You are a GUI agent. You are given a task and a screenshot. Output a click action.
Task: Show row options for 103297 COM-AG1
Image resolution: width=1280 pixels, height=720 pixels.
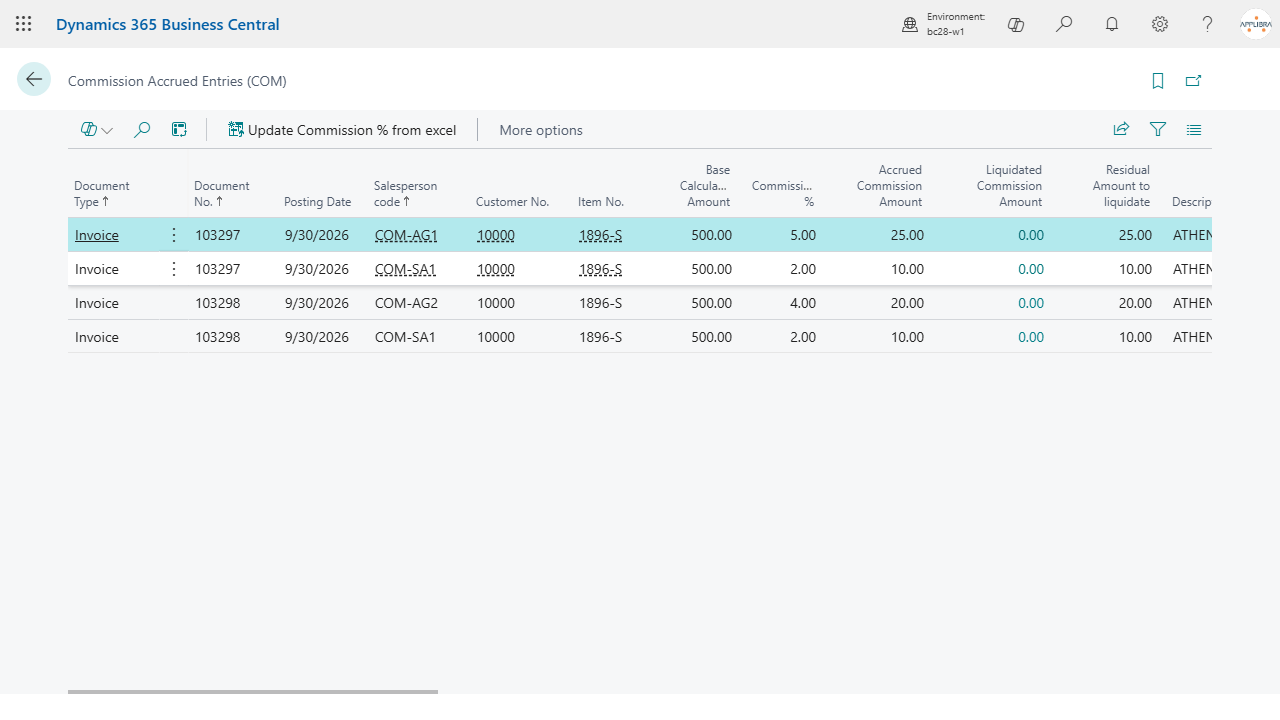[174, 235]
